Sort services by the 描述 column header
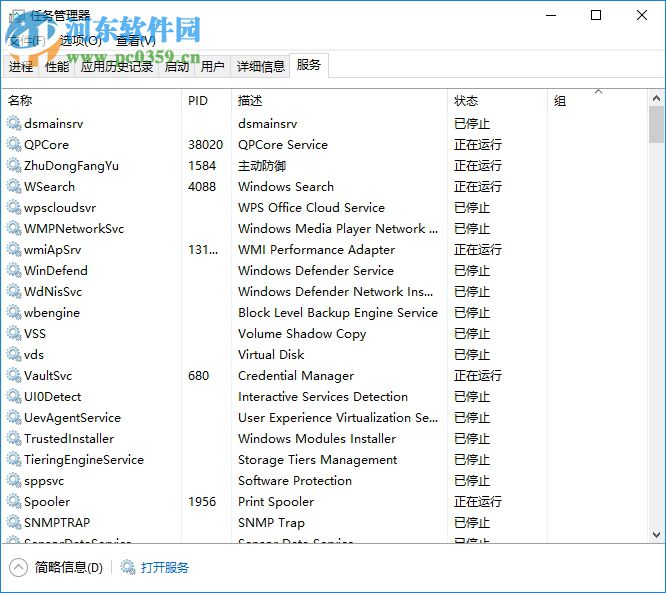Screen dimensions: 666x593 coord(339,101)
